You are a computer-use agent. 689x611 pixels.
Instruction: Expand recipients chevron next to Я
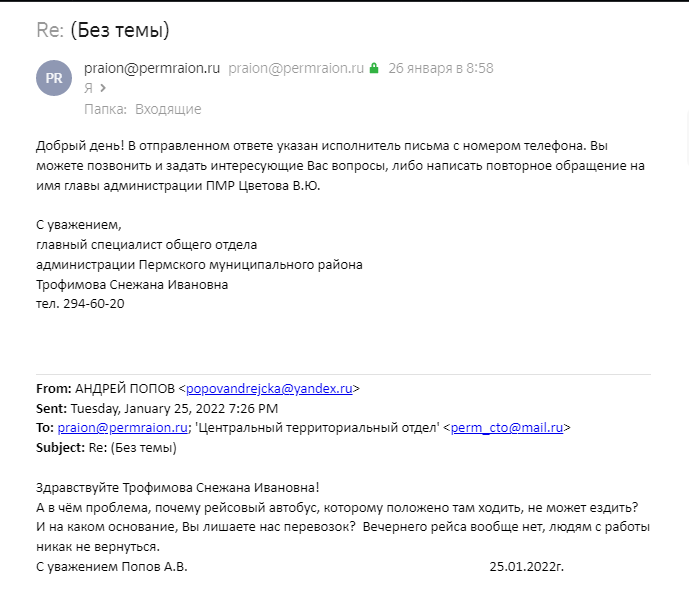point(103,88)
